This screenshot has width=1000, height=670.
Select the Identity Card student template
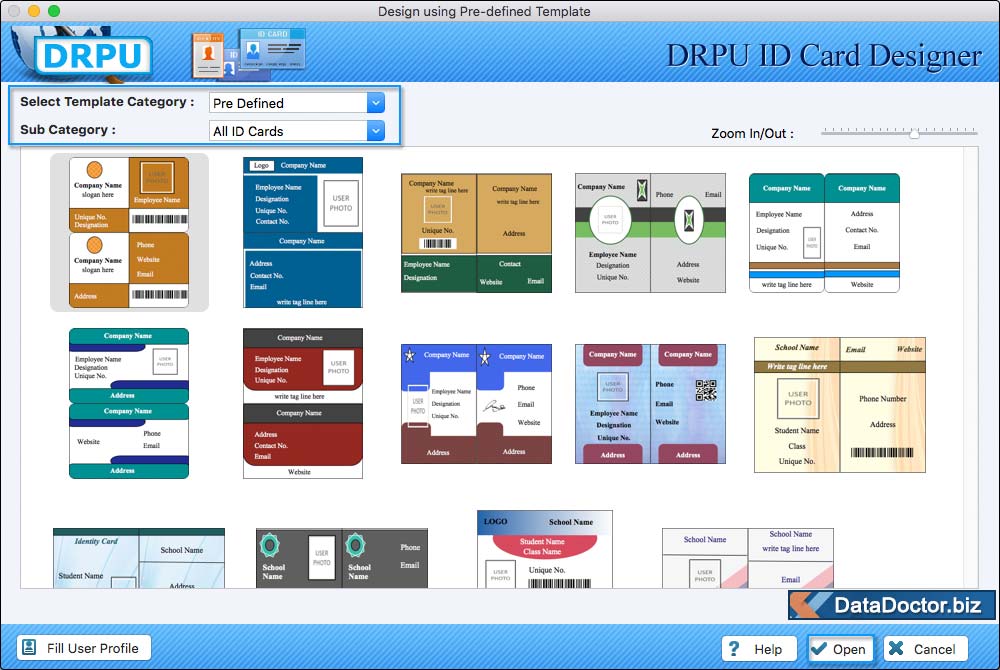coord(139,558)
